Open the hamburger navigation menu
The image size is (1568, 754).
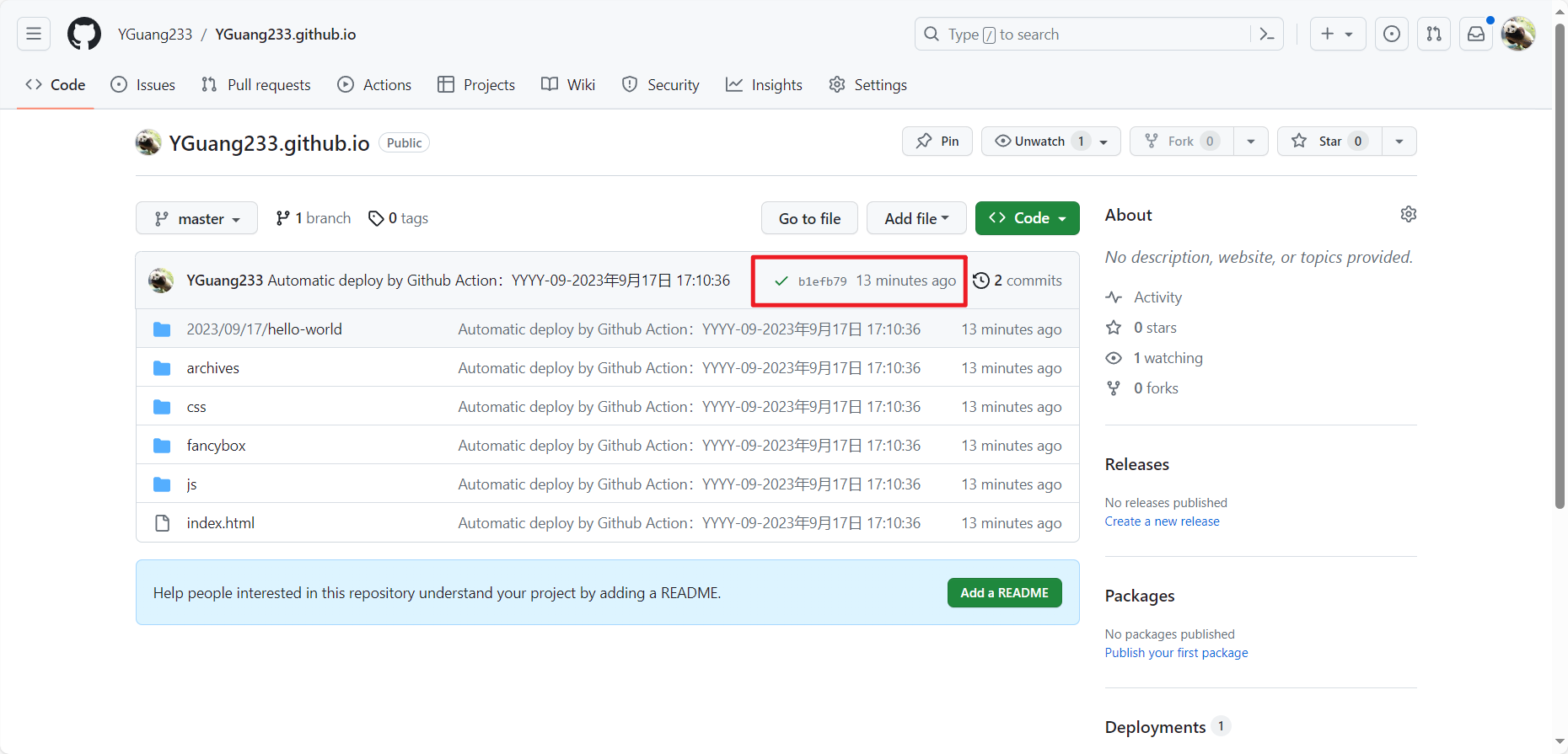pyautogui.click(x=34, y=34)
